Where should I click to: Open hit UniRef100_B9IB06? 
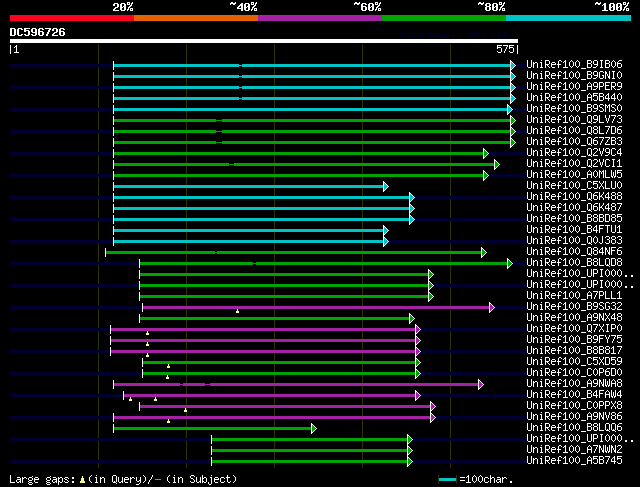(x=574, y=64)
